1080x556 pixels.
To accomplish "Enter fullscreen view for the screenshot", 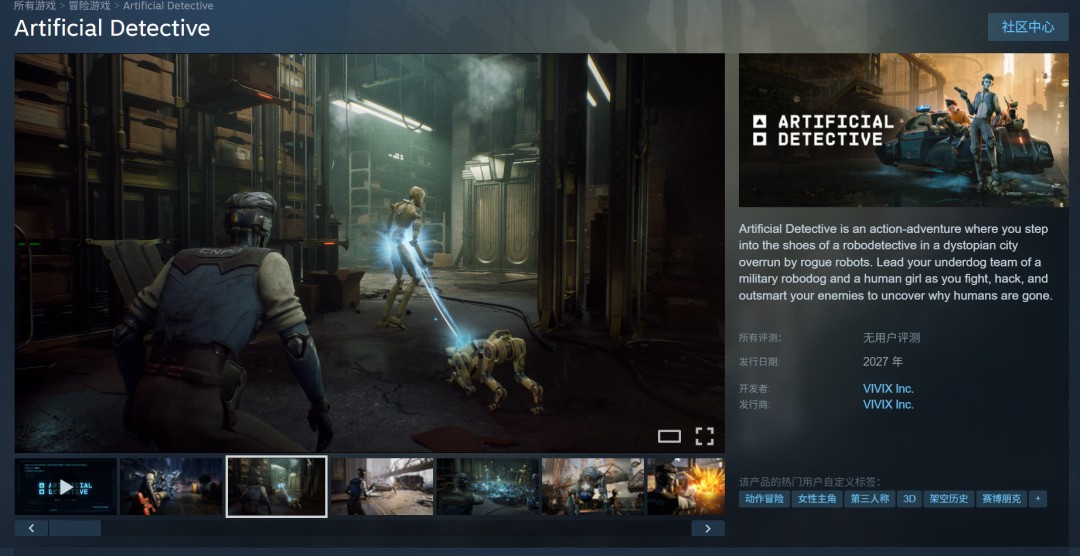I will click(704, 436).
